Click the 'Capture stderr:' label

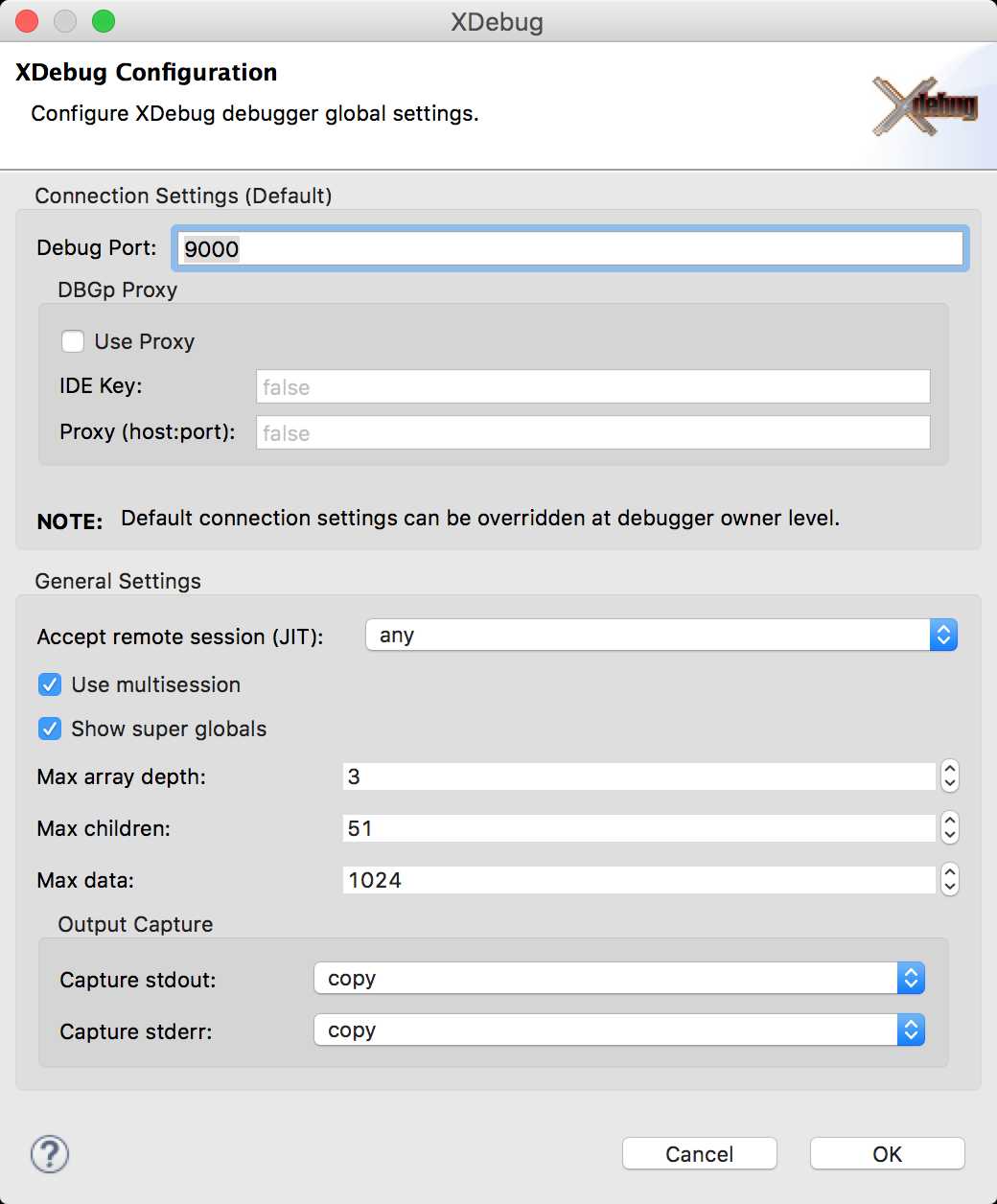[136, 1031]
